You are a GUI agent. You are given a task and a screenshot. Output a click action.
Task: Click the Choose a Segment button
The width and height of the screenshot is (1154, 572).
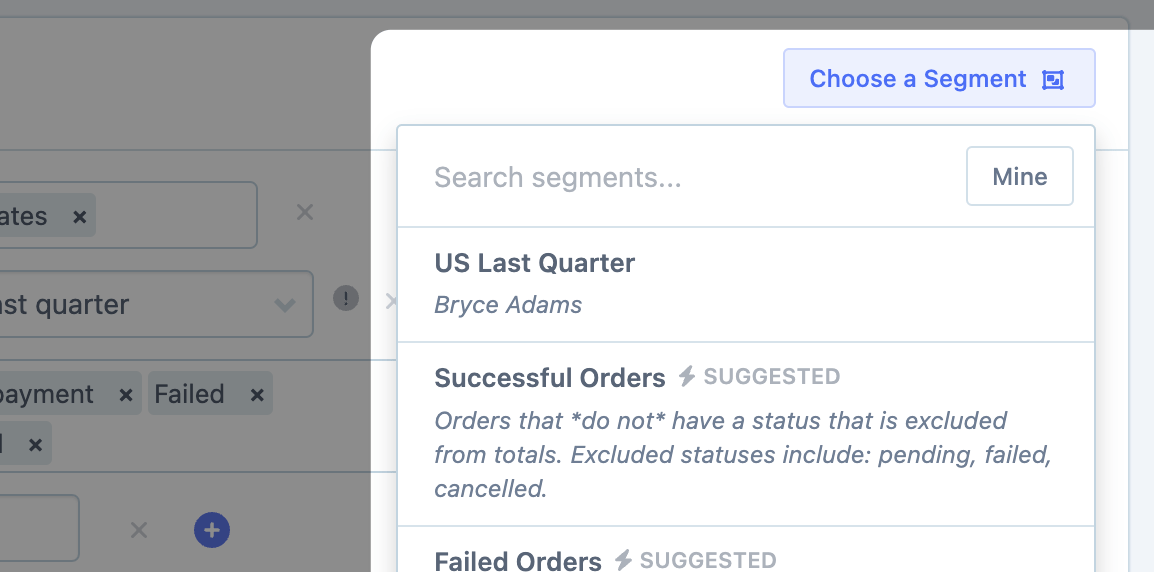(918, 79)
